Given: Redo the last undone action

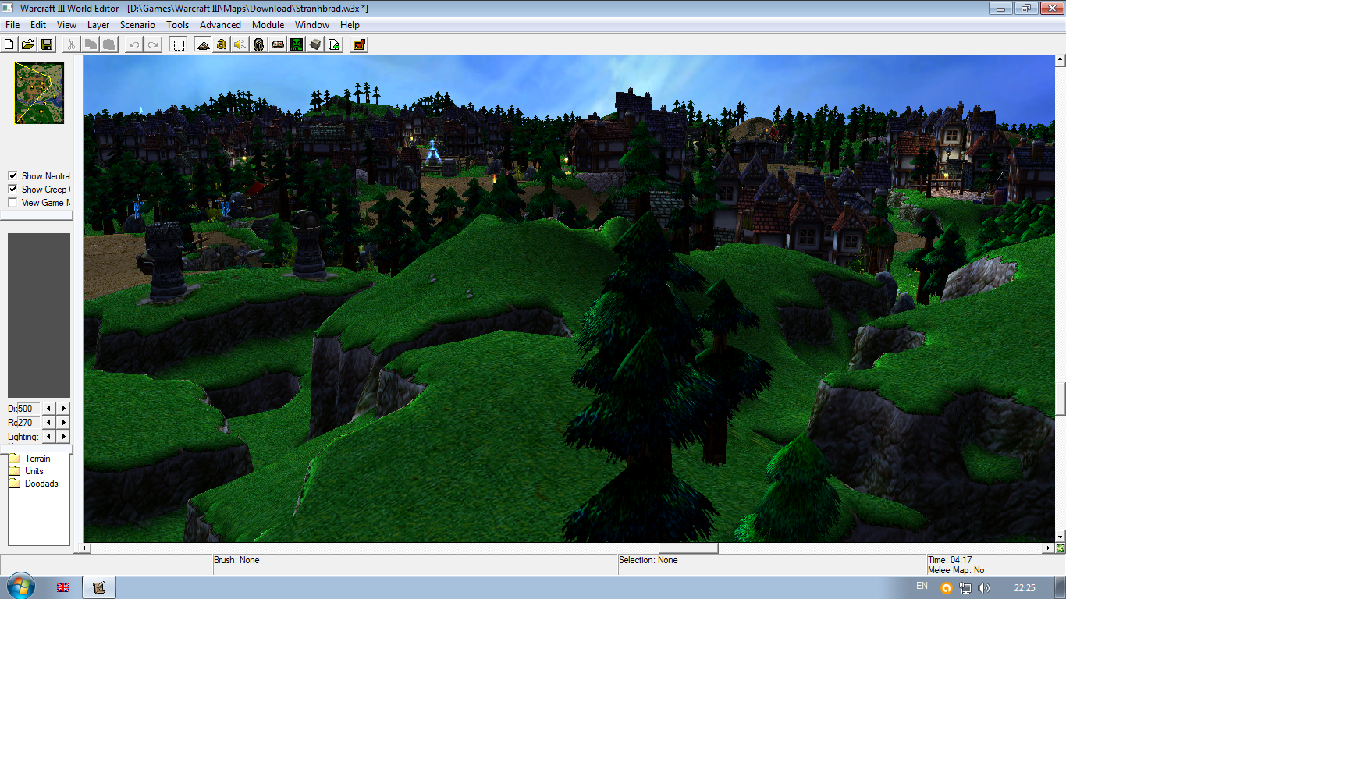Looking at the screenshot, I should (153, 44).
